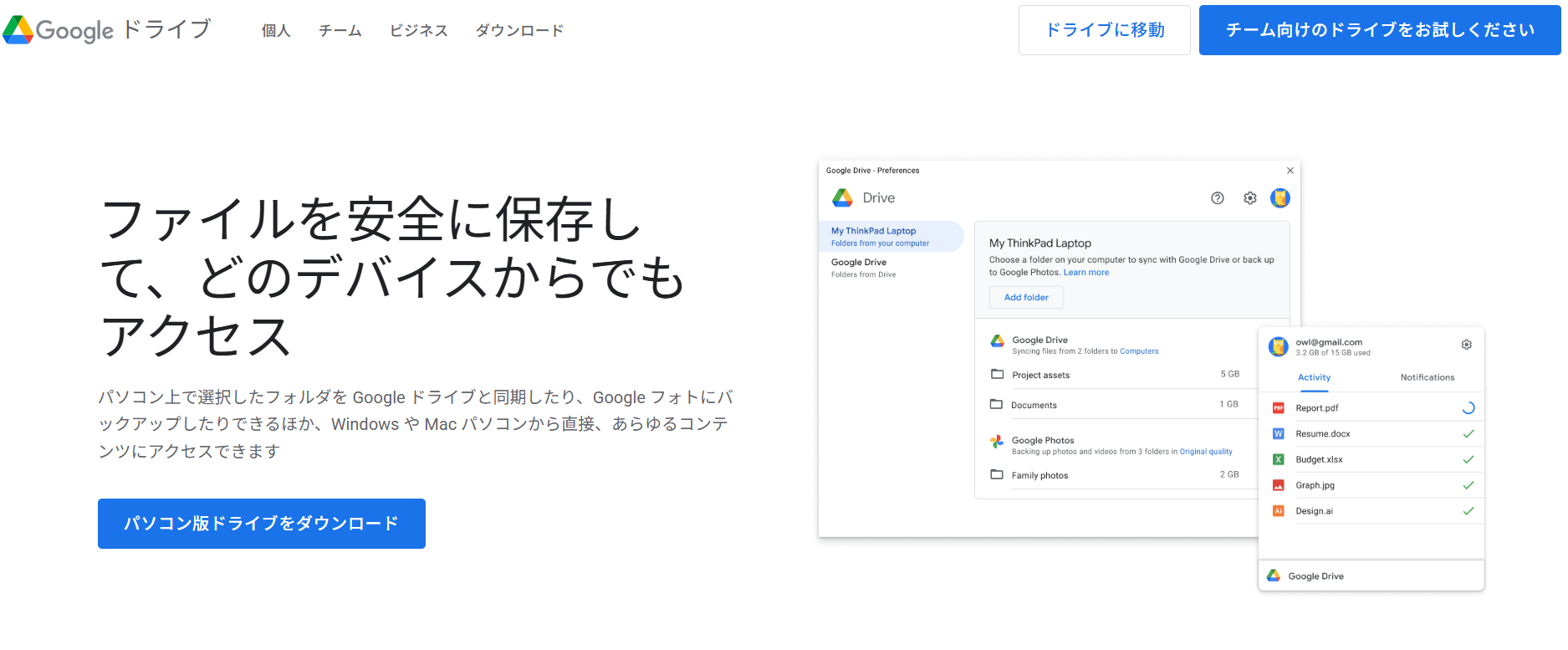
Task: Open the Computers link
Action: pyautogui.click(x=1139, y=351)
